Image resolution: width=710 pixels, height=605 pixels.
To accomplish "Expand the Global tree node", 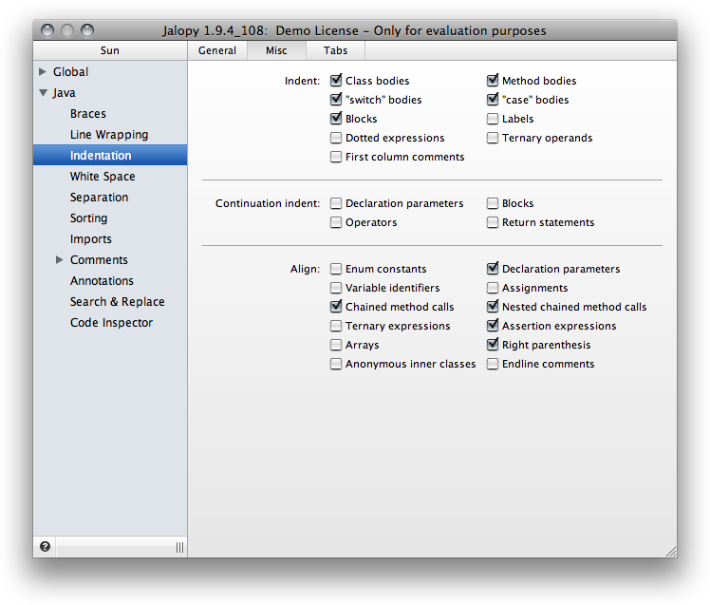I will click(43, 72).
